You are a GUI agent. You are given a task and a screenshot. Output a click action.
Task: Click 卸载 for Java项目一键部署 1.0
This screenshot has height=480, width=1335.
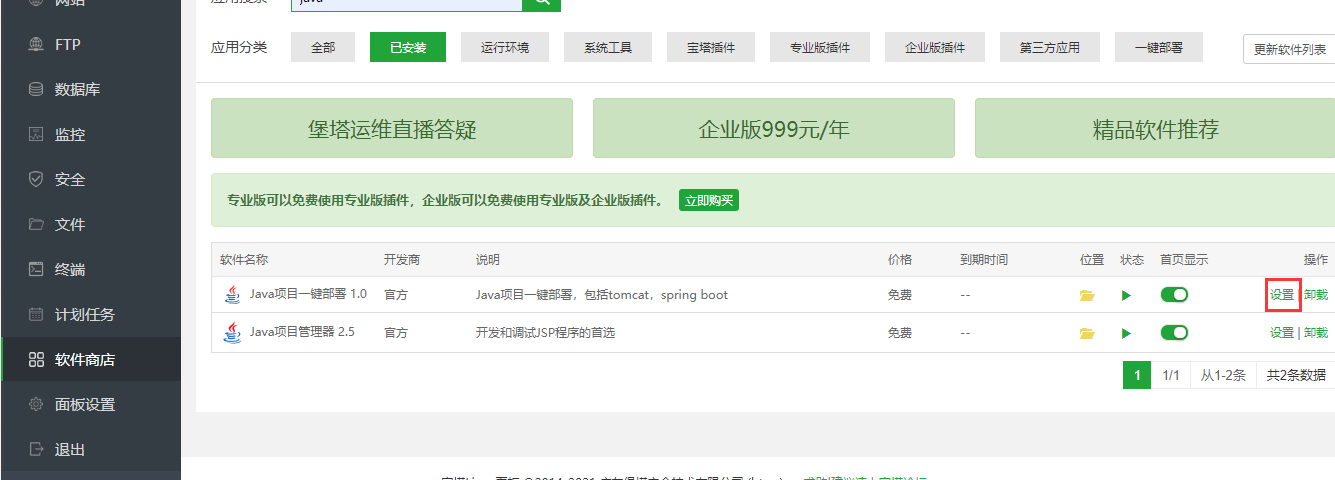(1316, 295)
